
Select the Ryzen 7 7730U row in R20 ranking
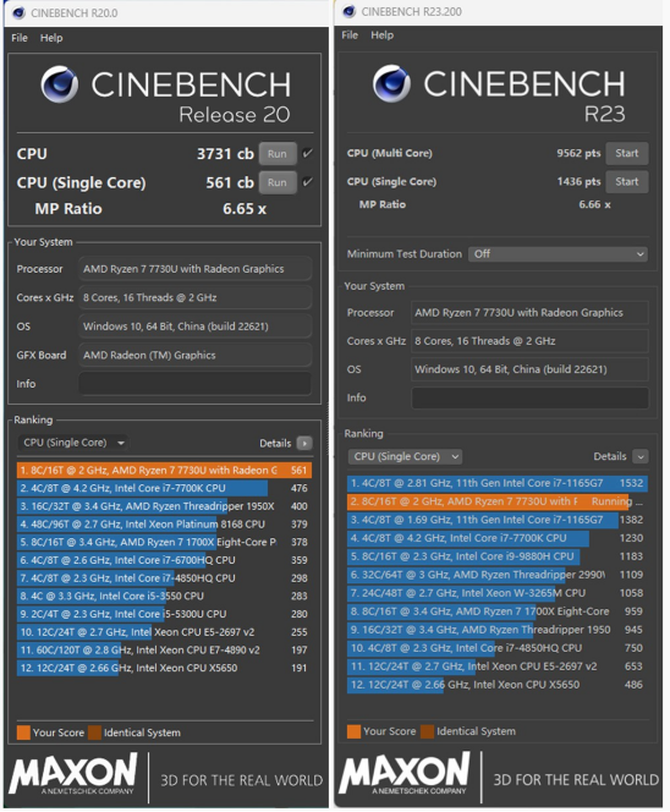pos(164,470)
